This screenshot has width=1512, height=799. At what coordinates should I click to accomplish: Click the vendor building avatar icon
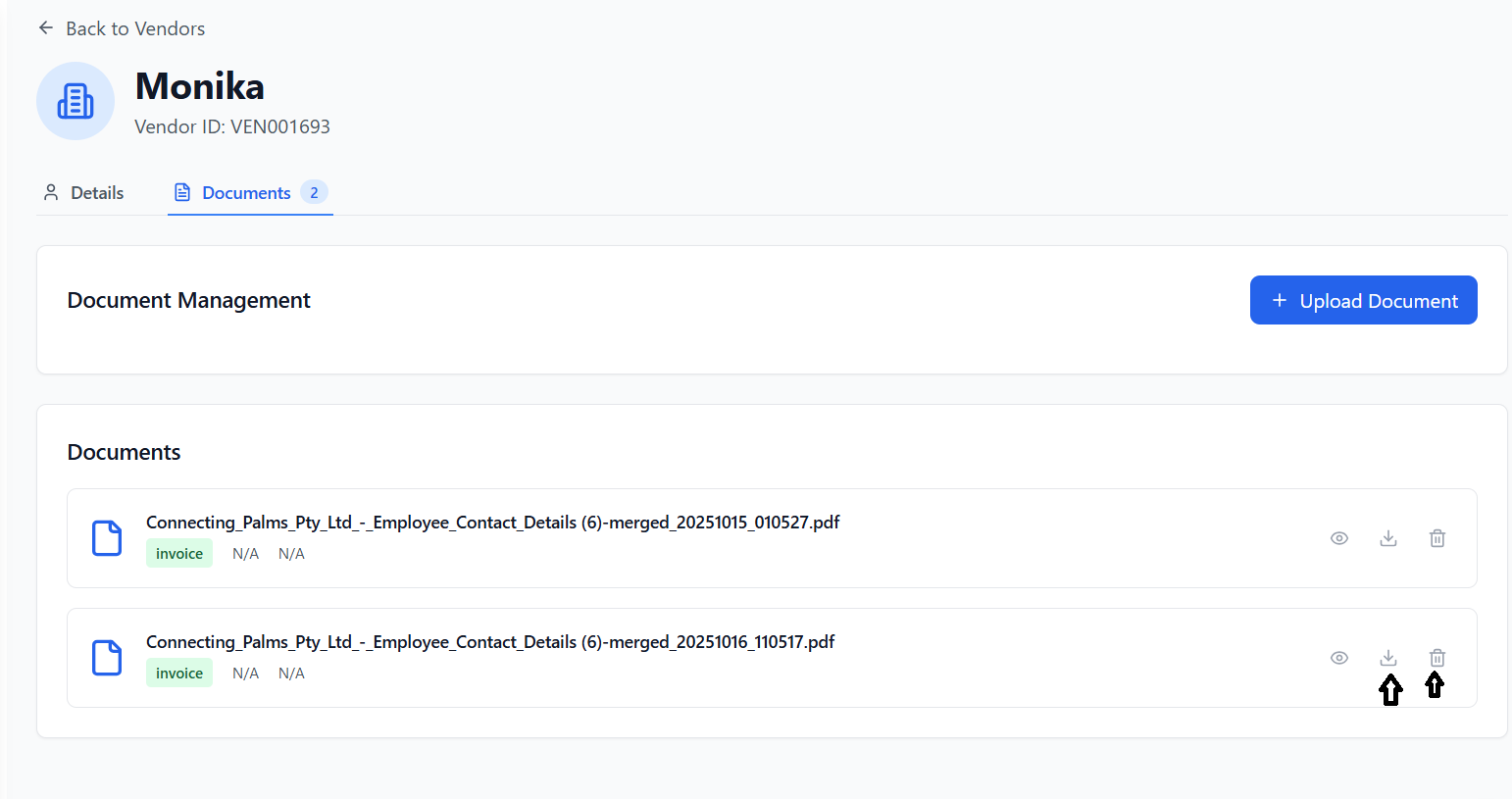coord(76,101)
